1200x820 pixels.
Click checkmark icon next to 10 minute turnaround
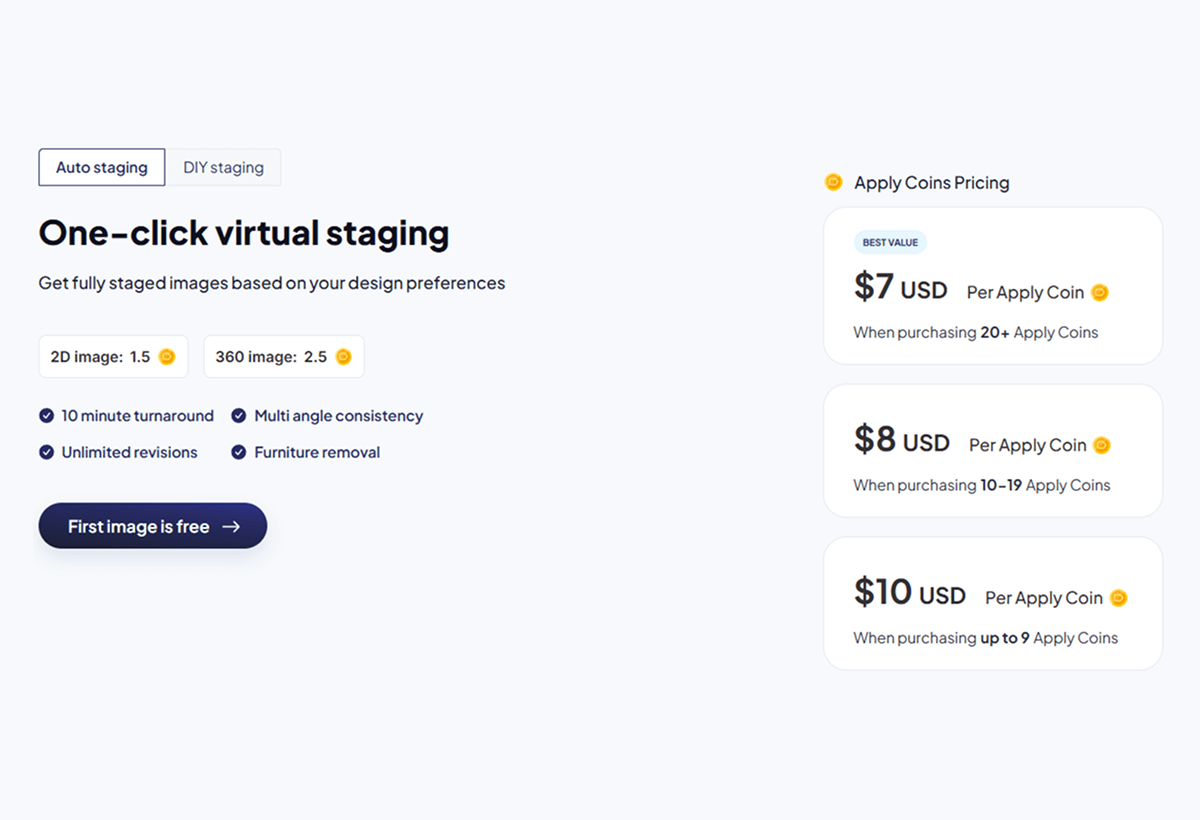point(46,416)
